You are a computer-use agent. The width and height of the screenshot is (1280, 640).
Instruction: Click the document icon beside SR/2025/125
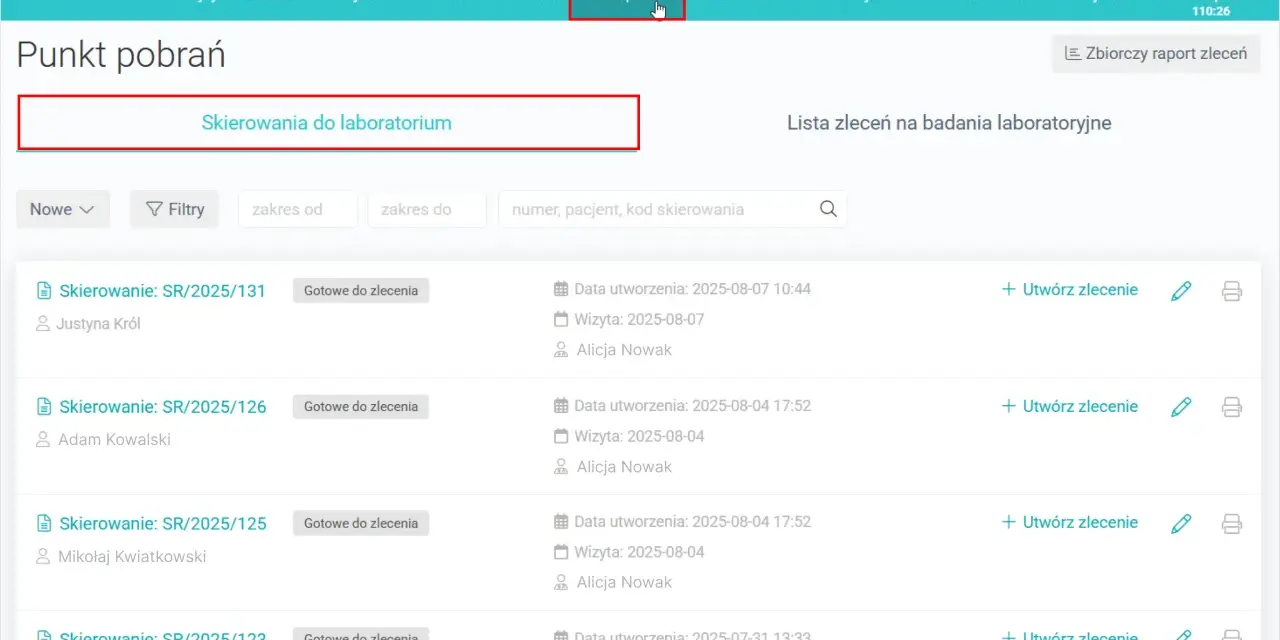(x=44, y=523)
